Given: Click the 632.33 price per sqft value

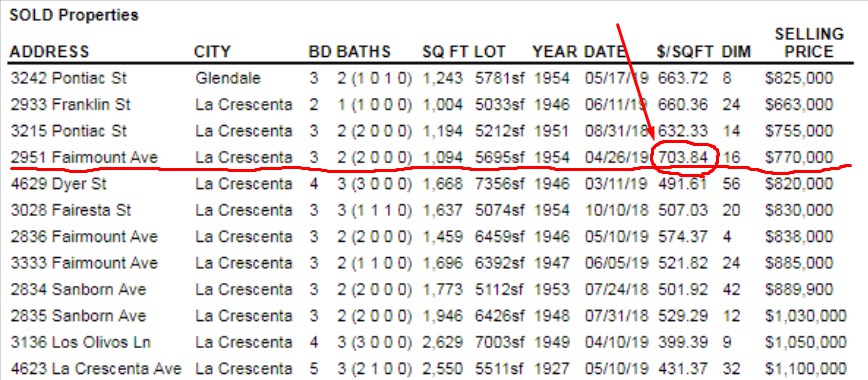Looking at the screenshot, I should click(683, 131).
